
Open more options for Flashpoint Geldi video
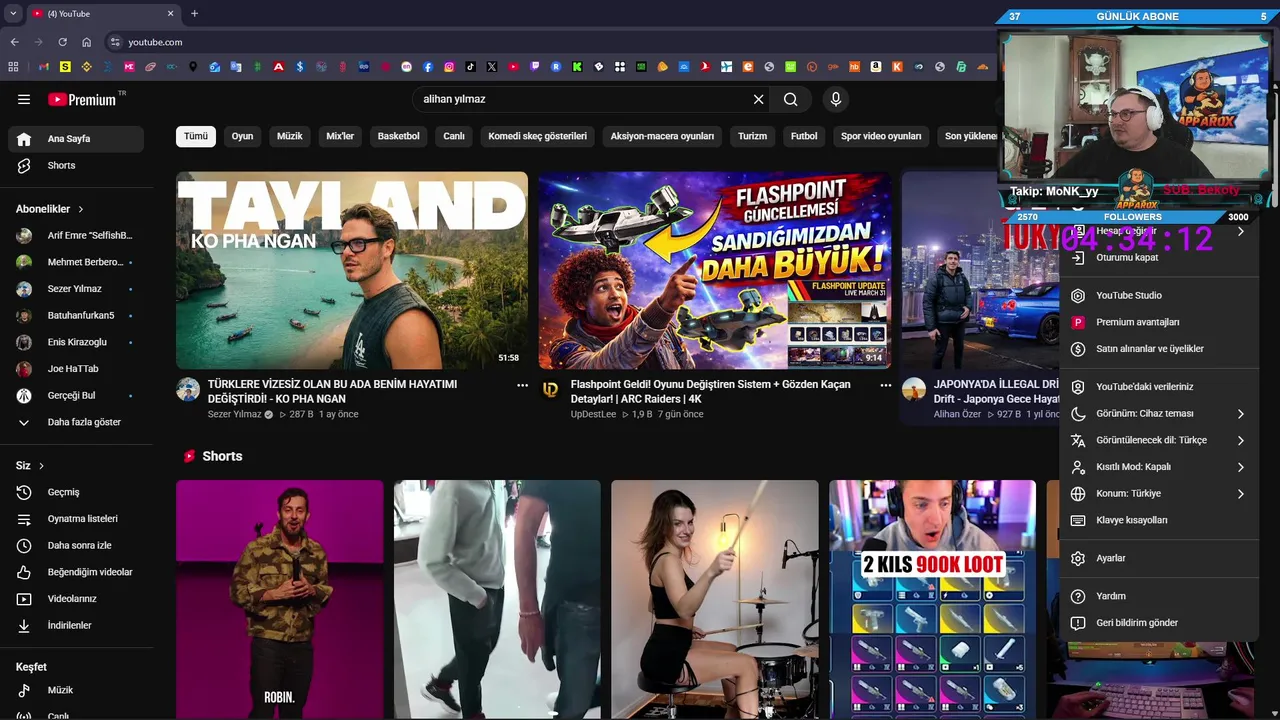pyautogui.click(x=885, y=385)
